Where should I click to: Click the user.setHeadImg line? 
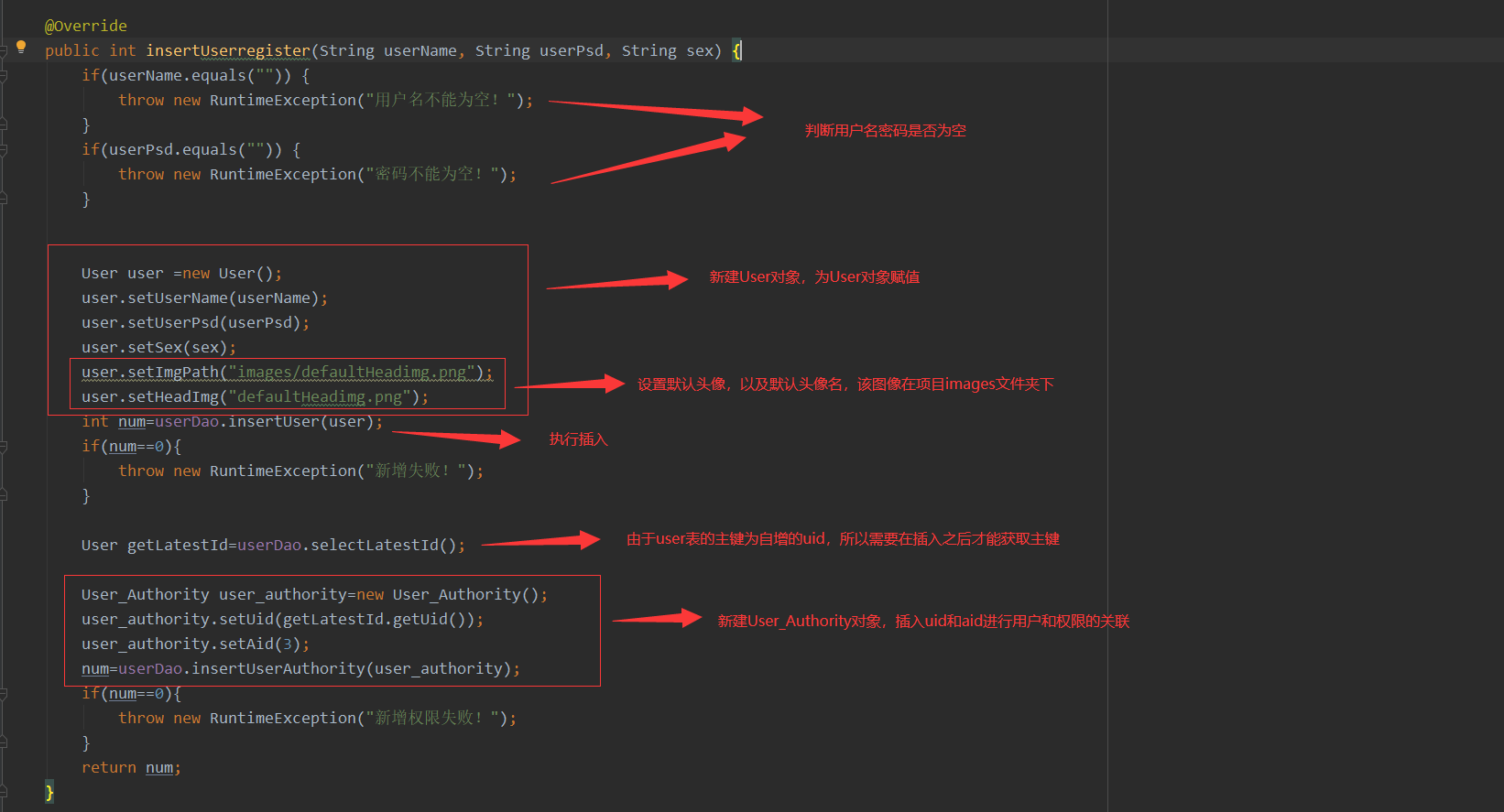[255, 396]
